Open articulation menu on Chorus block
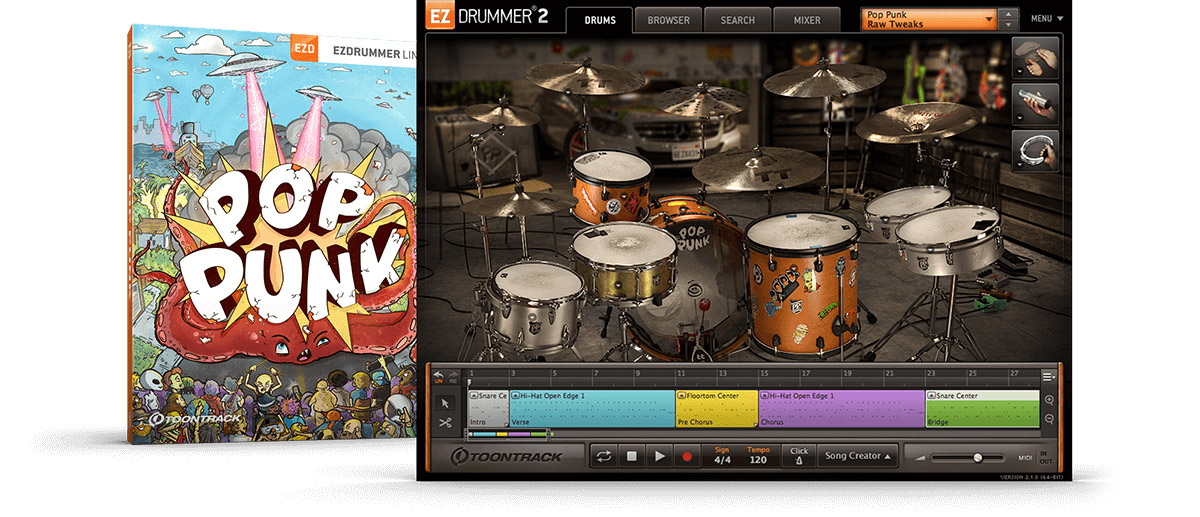1200x517 pixels. tap(765, 396)
